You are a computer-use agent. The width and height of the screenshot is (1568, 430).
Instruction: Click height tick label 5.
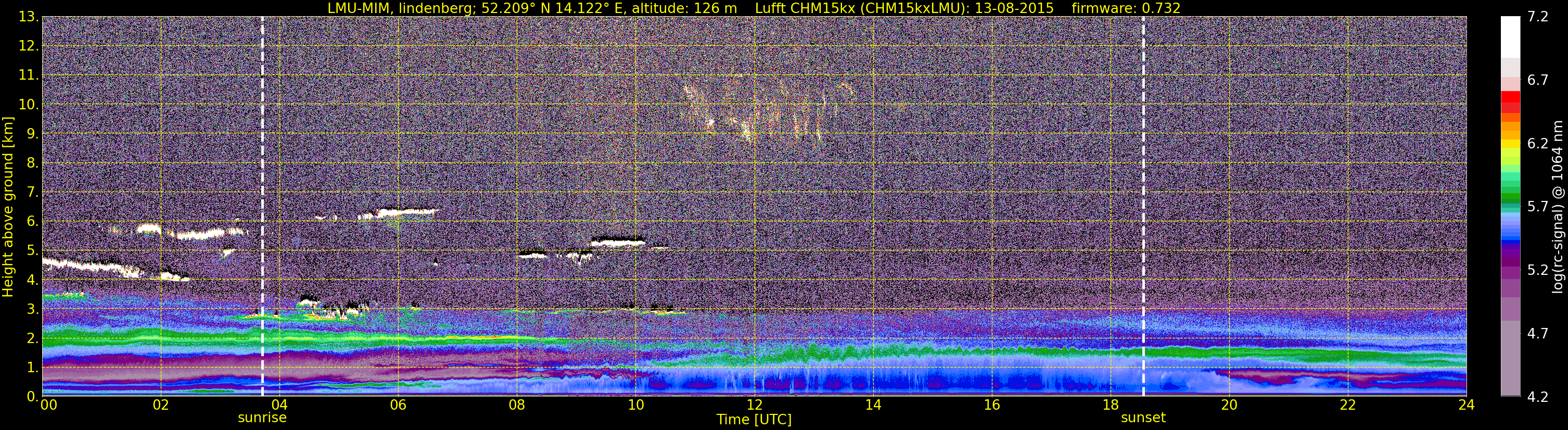point(32,251)
